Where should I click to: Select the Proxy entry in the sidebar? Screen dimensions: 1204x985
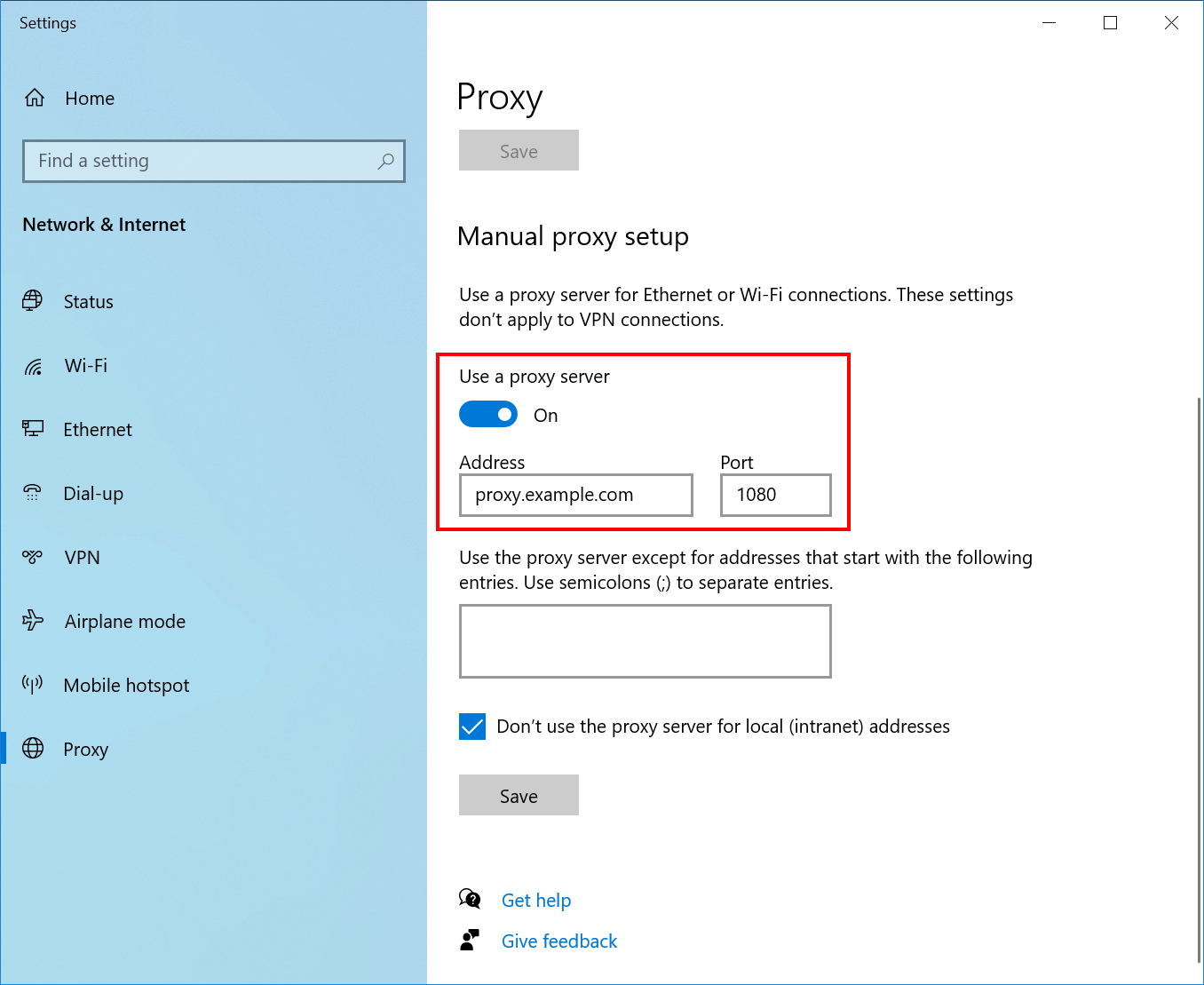pyautogui.click(x=85, y=749)
